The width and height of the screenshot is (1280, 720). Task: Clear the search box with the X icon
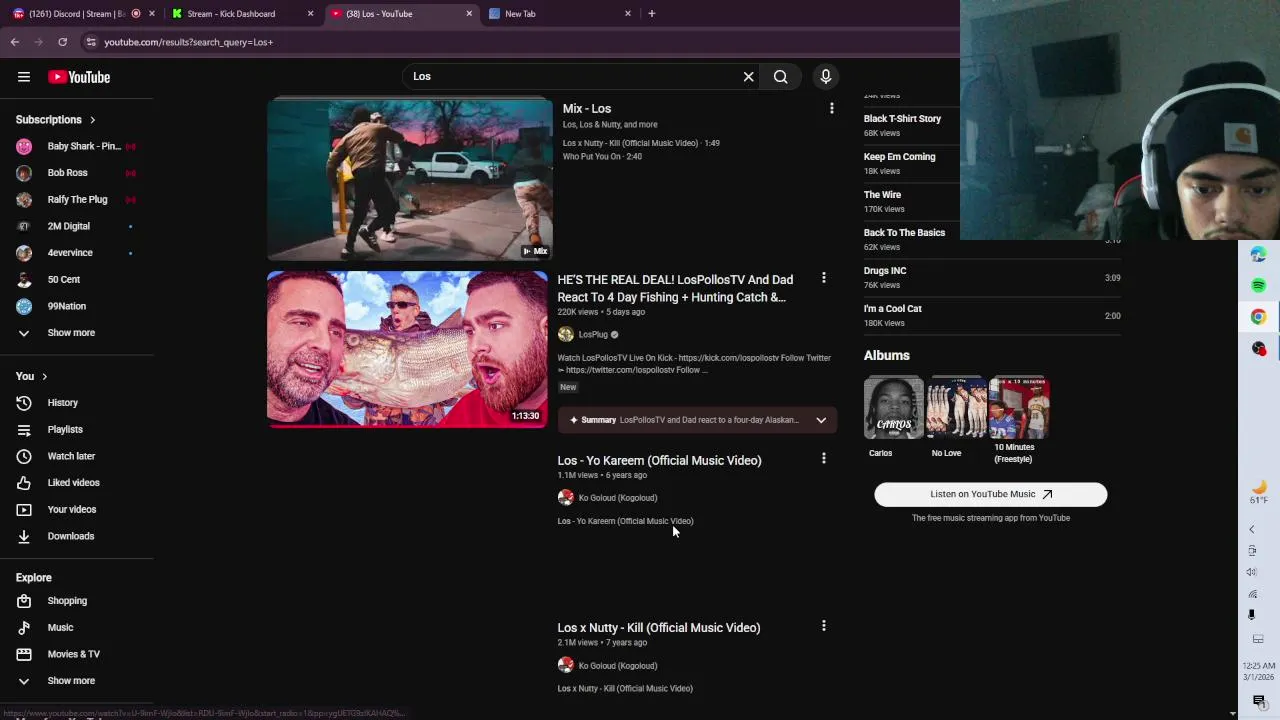click(x=748, y=77)
